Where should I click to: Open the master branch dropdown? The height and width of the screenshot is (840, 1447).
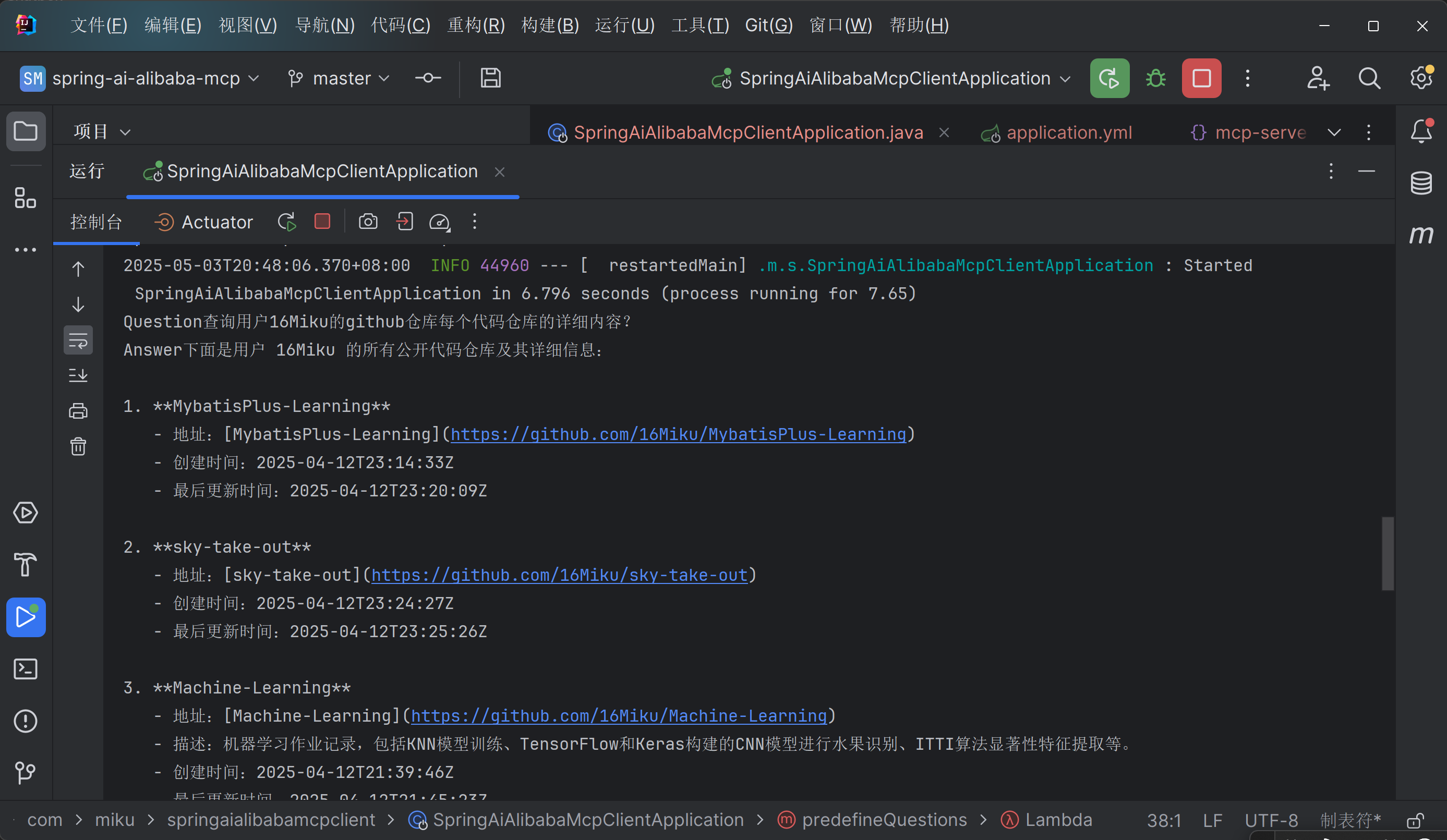(339, 78)
